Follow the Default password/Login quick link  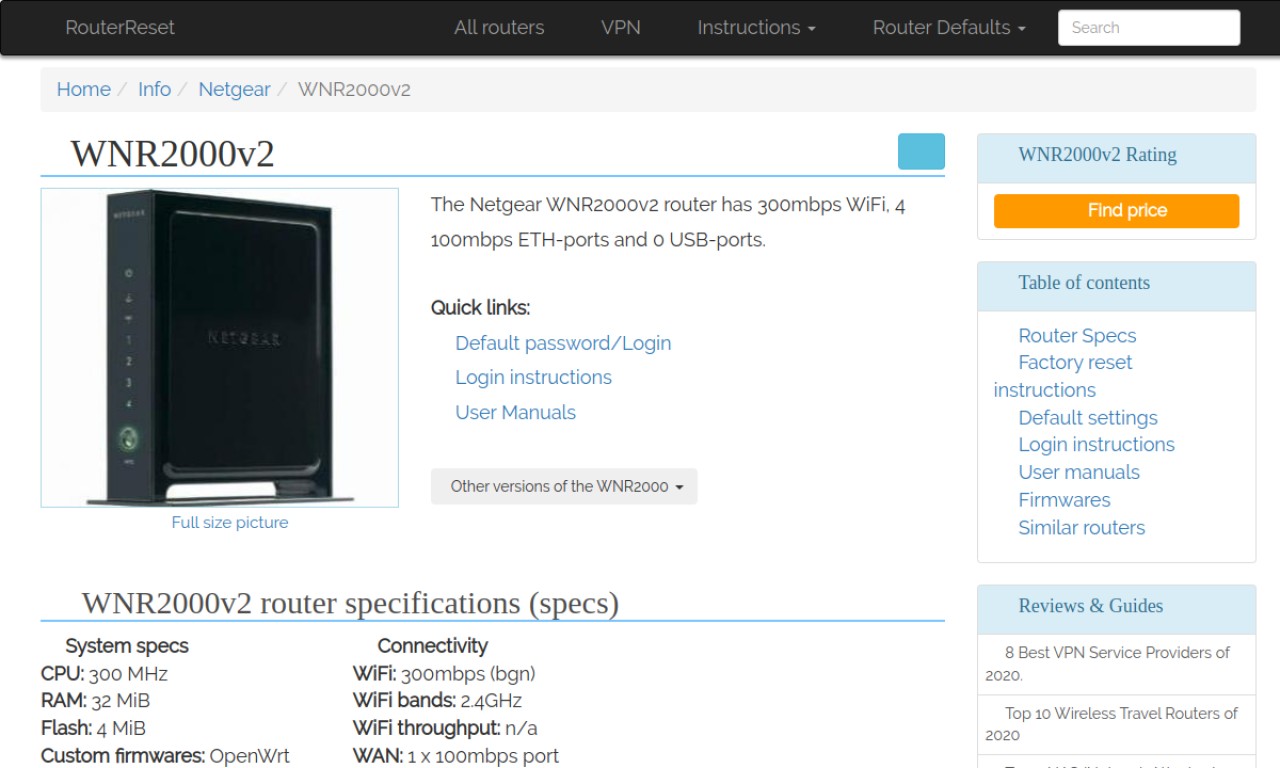pos(563,343)
